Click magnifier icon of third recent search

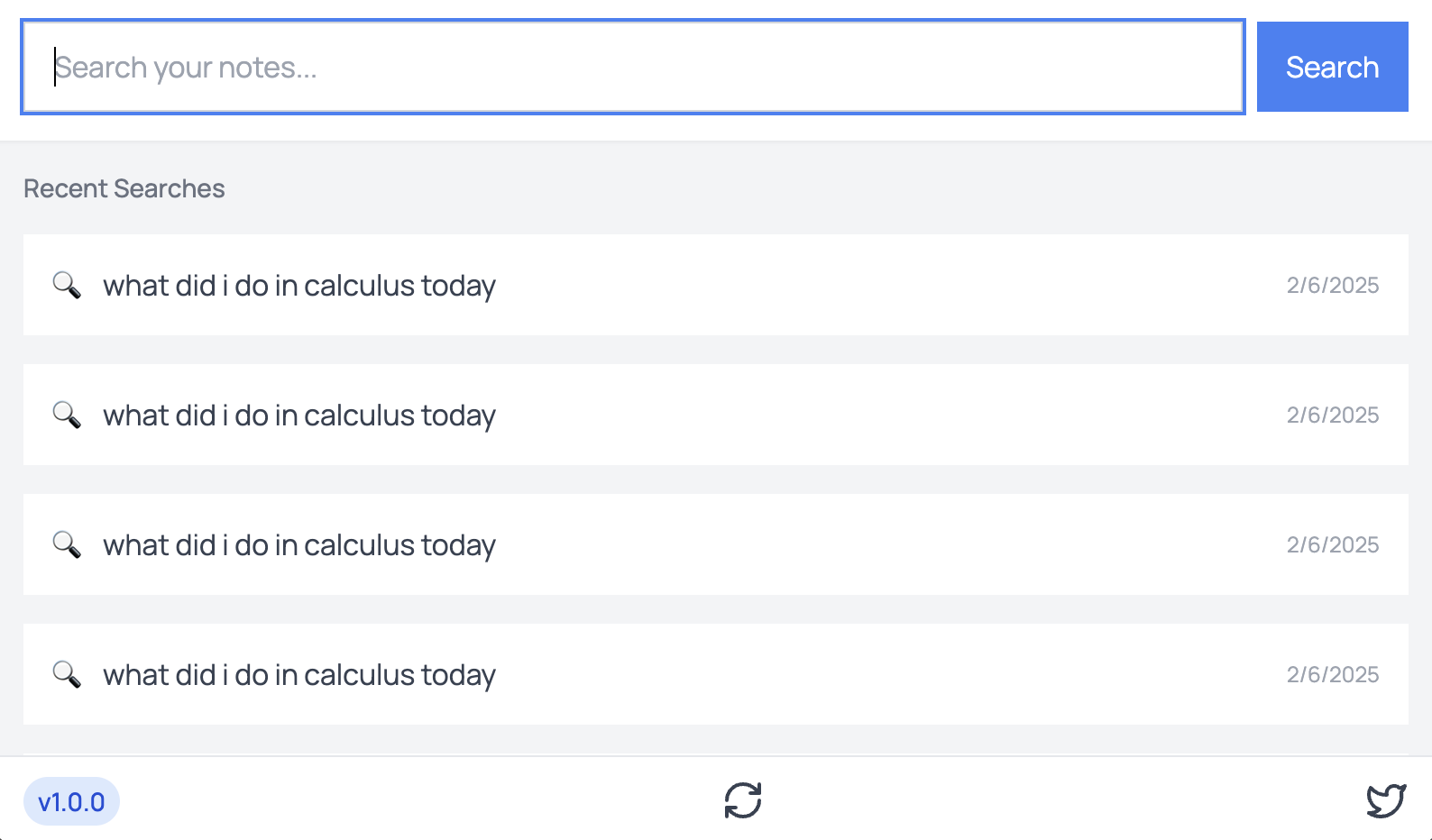(x=67, y=544)
